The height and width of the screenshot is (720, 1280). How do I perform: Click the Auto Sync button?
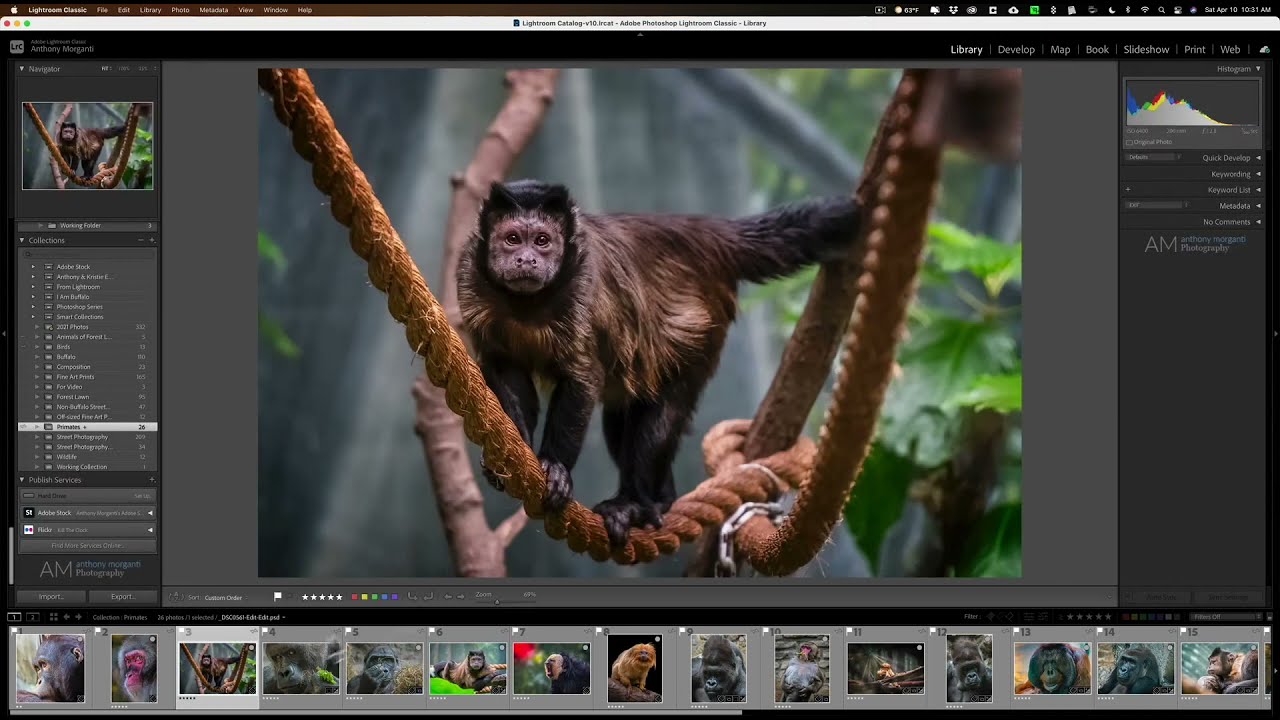tap(1160, 597)
